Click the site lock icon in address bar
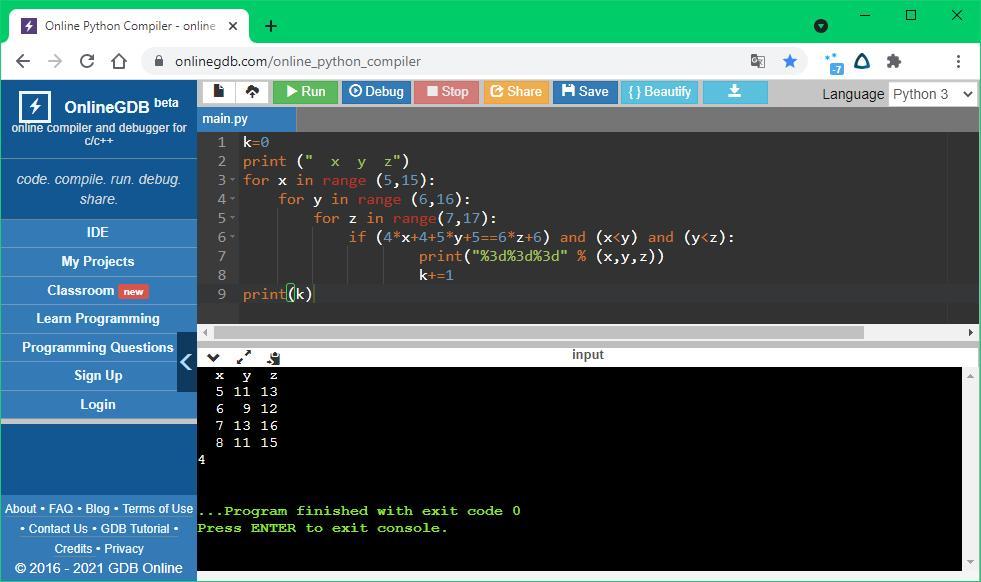The image size is (981, 582). (x=159, y=61)
